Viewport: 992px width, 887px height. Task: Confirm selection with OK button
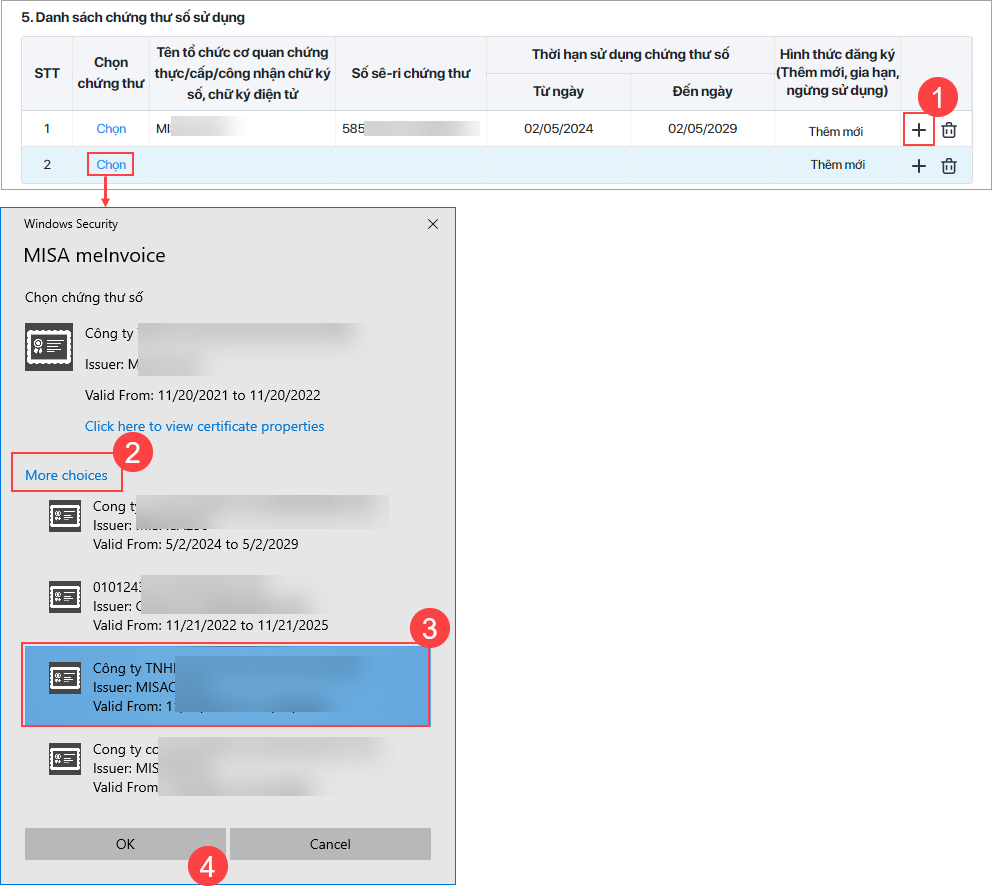pos(125,844)
